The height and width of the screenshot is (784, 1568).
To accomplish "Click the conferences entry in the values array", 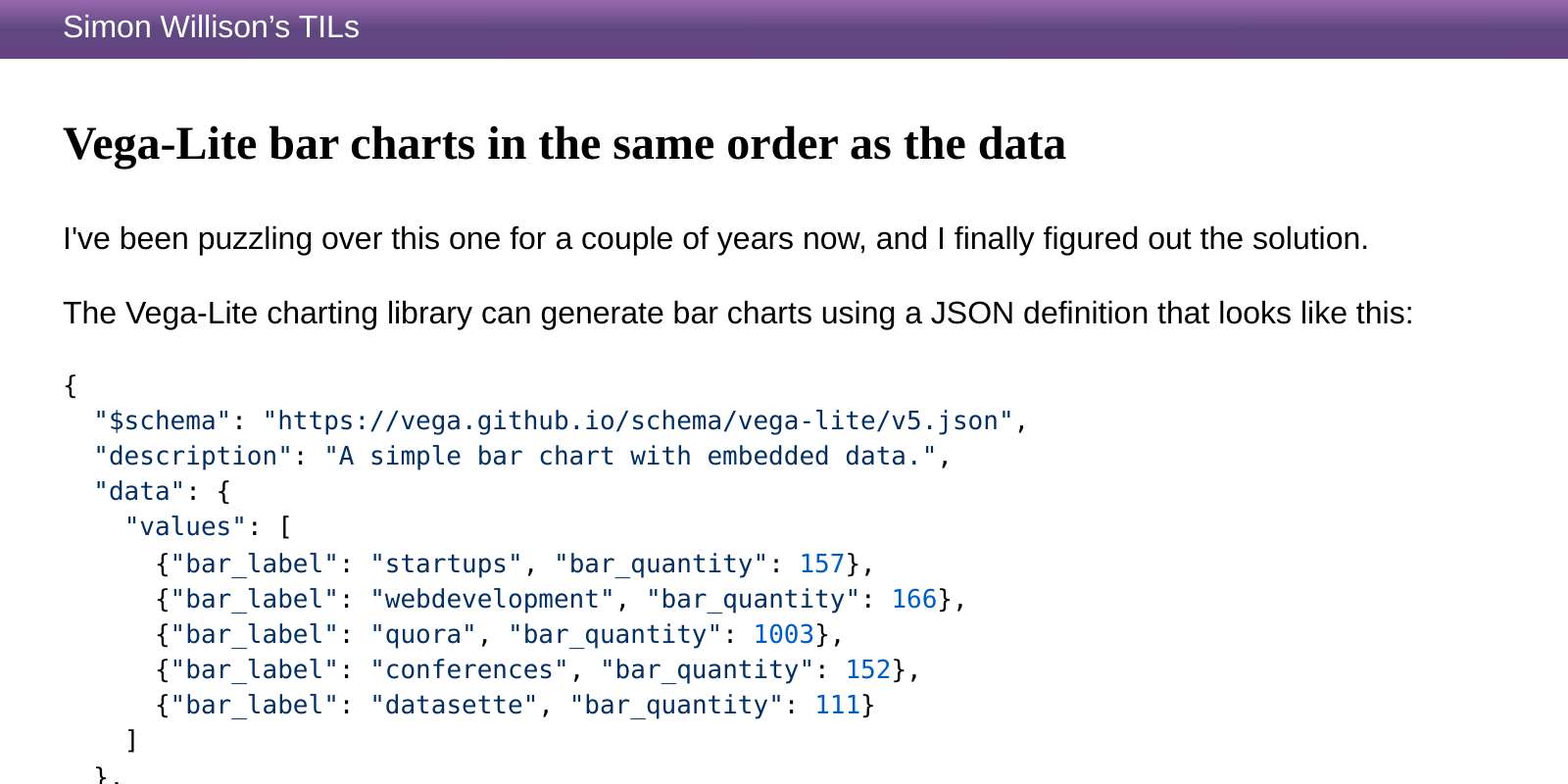I will 469,669.
